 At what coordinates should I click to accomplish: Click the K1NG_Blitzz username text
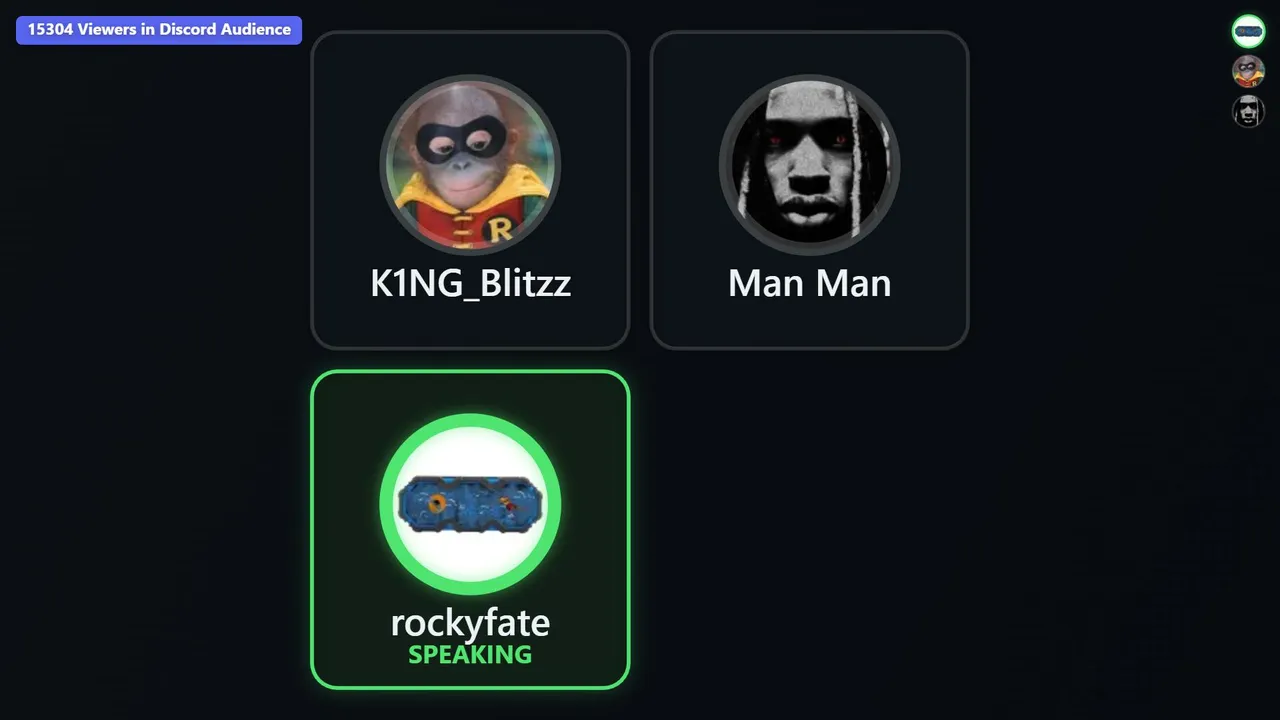coord(470,283)
